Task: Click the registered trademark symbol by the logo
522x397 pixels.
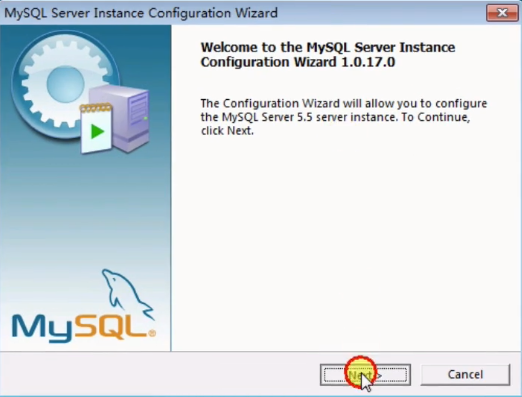Action: pos(152,333)
